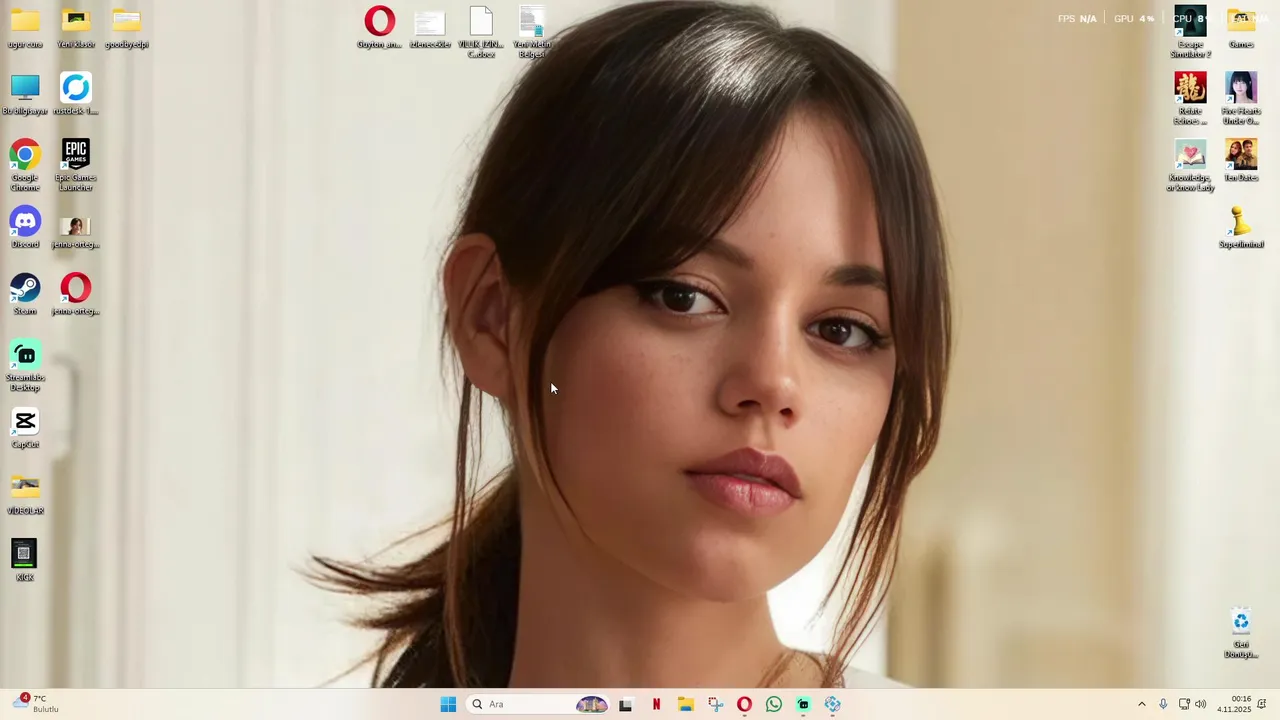Select the Google Chrome shortcut
This screenshot has height=720, width=1280.
point(25,165)
